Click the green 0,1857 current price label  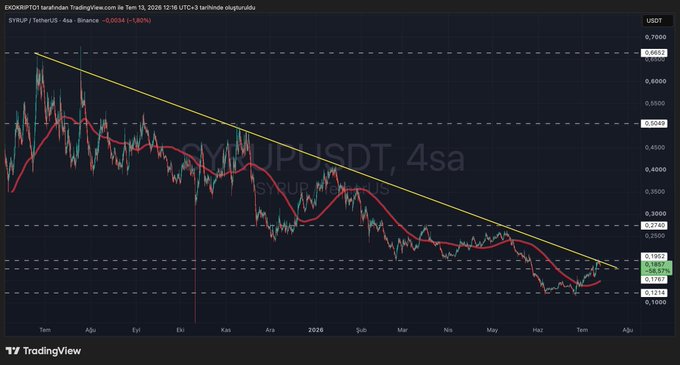[657, 267]
